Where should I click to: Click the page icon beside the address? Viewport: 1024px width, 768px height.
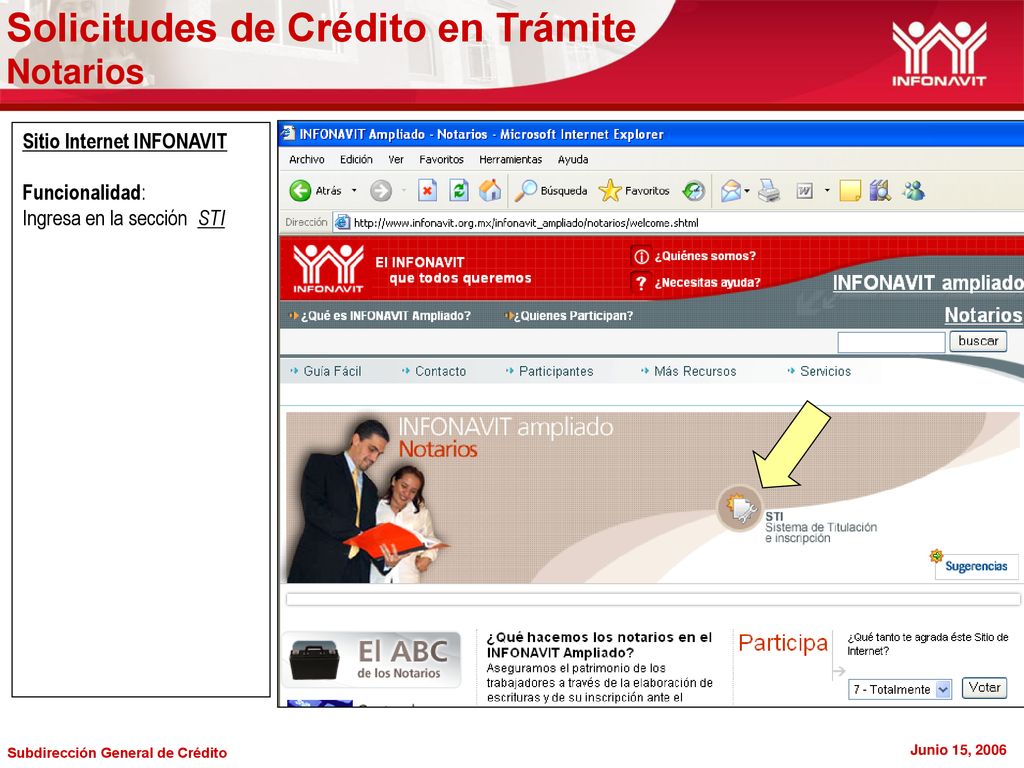coord(342,223)
